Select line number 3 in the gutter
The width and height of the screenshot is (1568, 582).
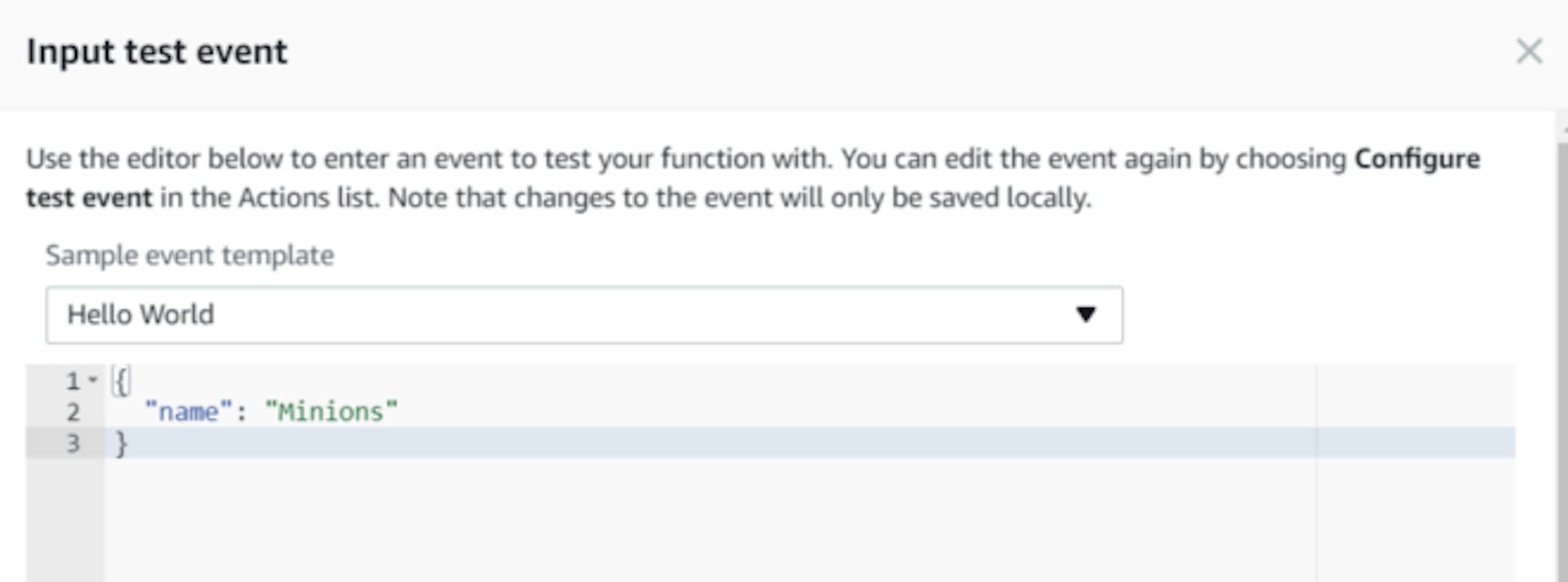click(x=73, y=443)
